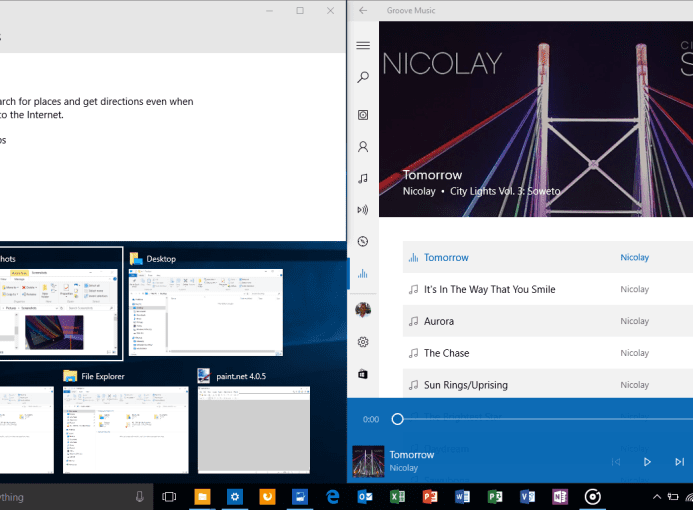693x510 pixels.
Task: Open Word from the taskbar
Action: click(x=462, y=497)
